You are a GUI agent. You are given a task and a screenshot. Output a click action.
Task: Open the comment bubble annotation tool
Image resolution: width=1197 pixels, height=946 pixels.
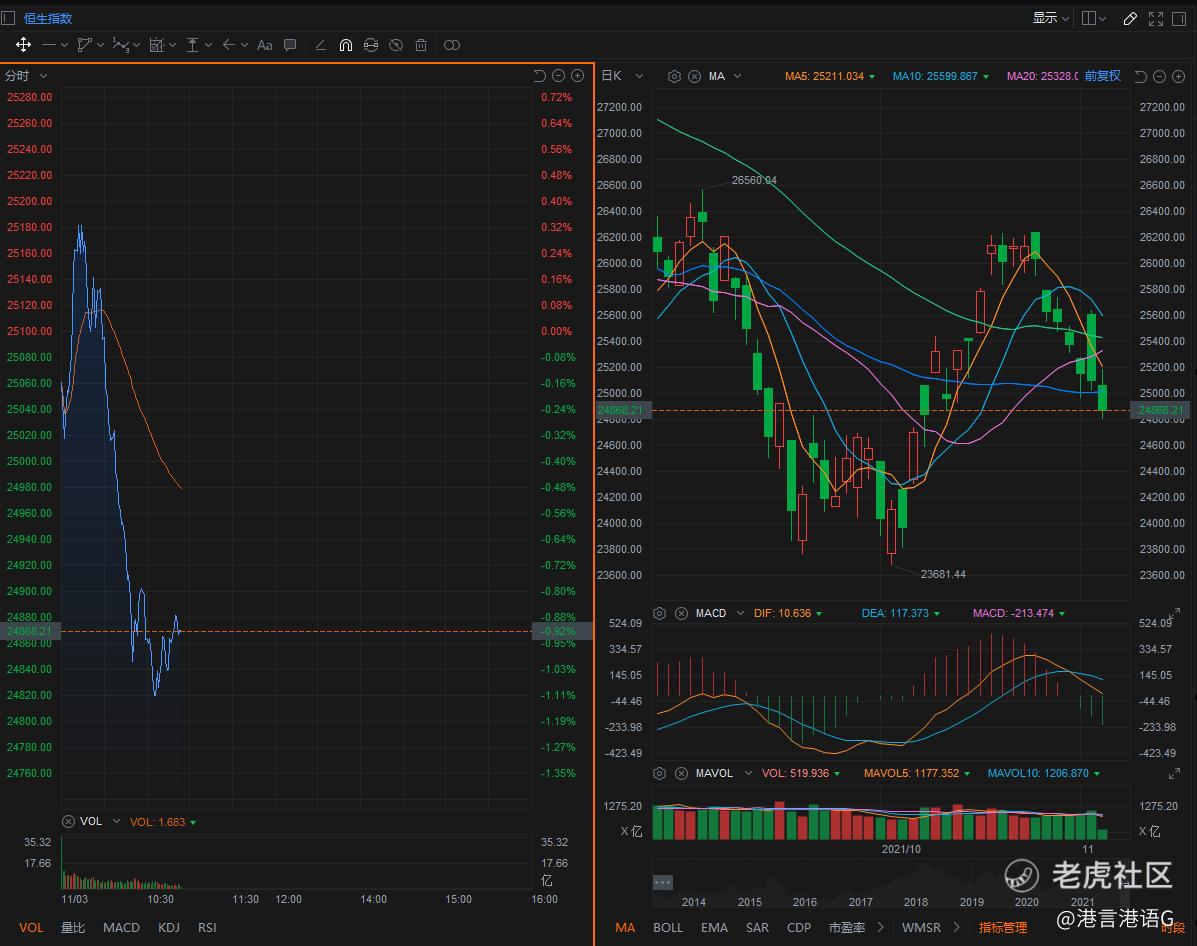tap(290, 45)
